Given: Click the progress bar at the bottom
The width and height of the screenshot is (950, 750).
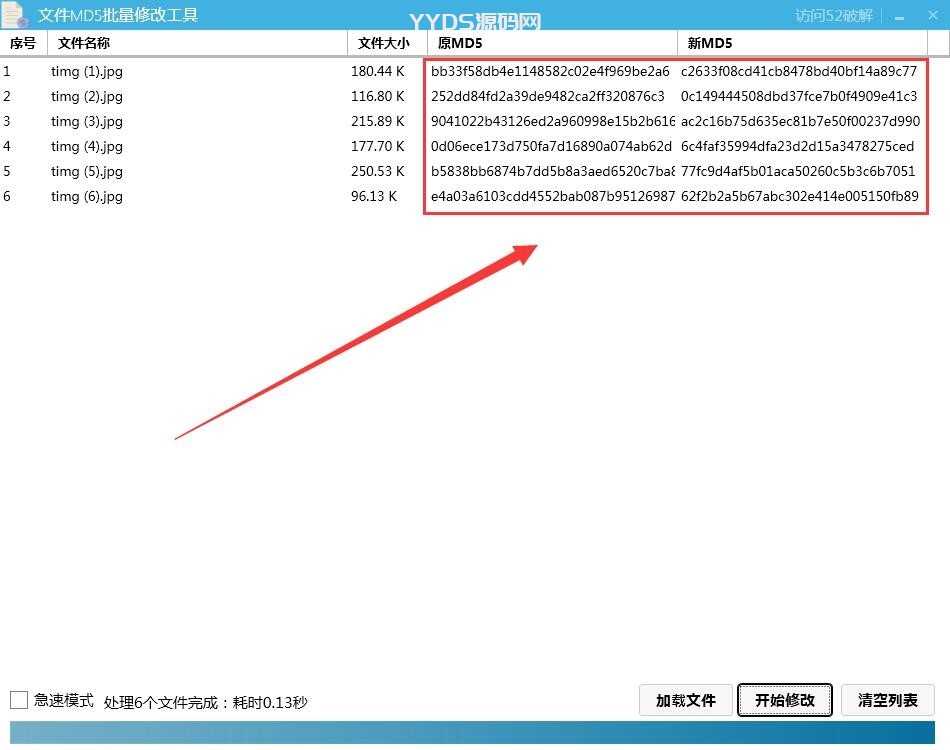Looking at the screenshot, I should pos(475,740).
